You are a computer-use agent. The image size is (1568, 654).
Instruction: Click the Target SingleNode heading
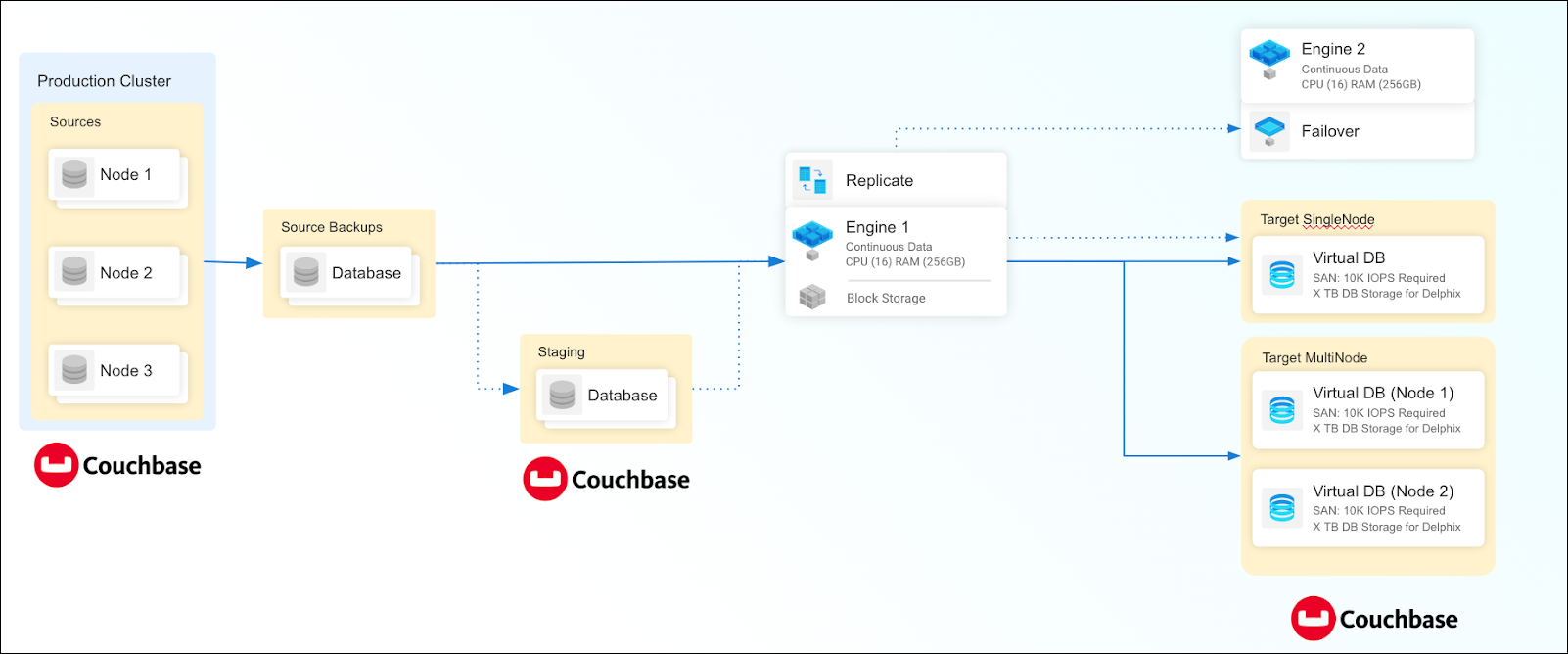(1316, 219)
